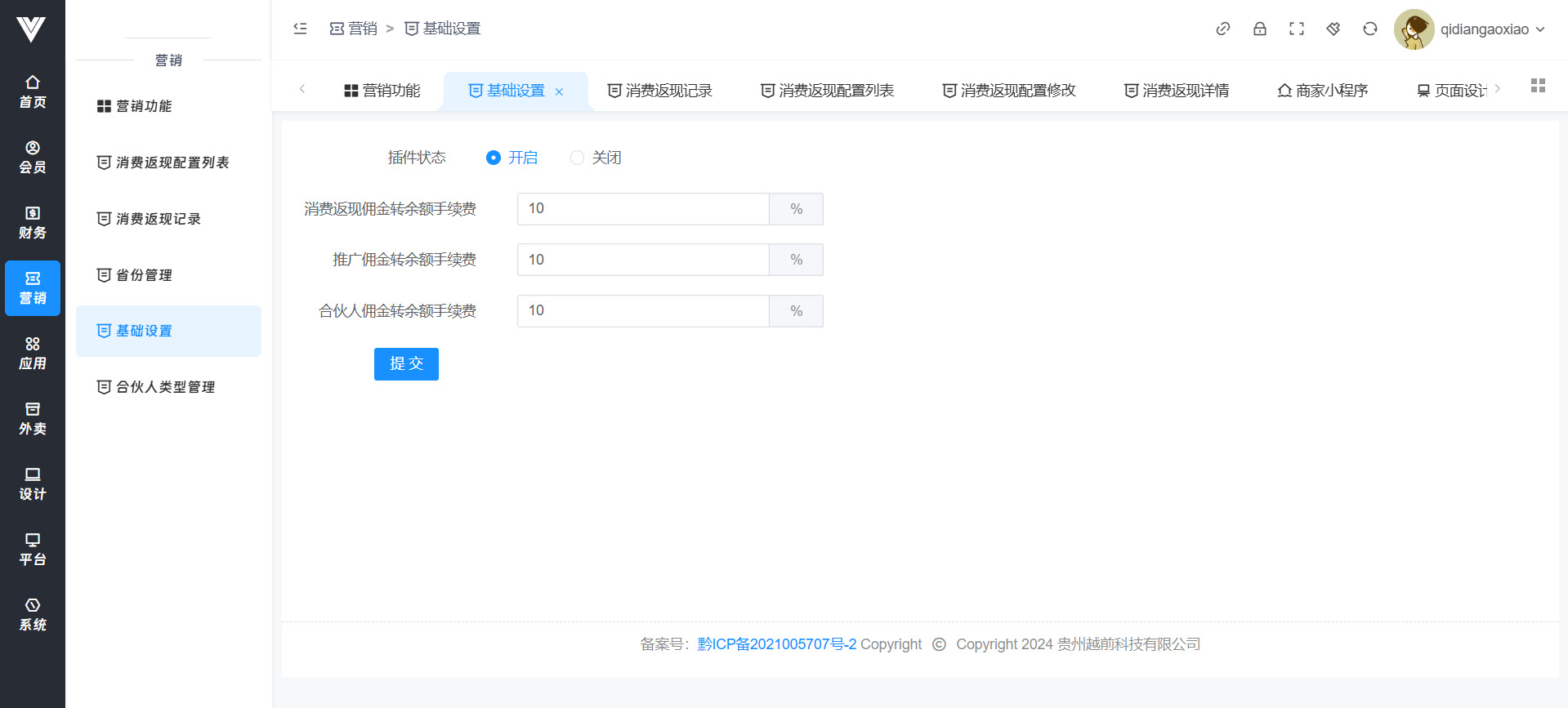The height and width of the screenshot is (708, 1568).
Task: Click the lock screen icon
Action: [1259, 29]
